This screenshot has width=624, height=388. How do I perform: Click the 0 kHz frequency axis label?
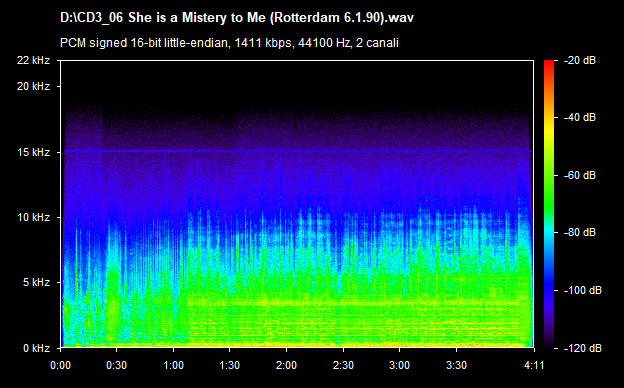click(36, 348)
